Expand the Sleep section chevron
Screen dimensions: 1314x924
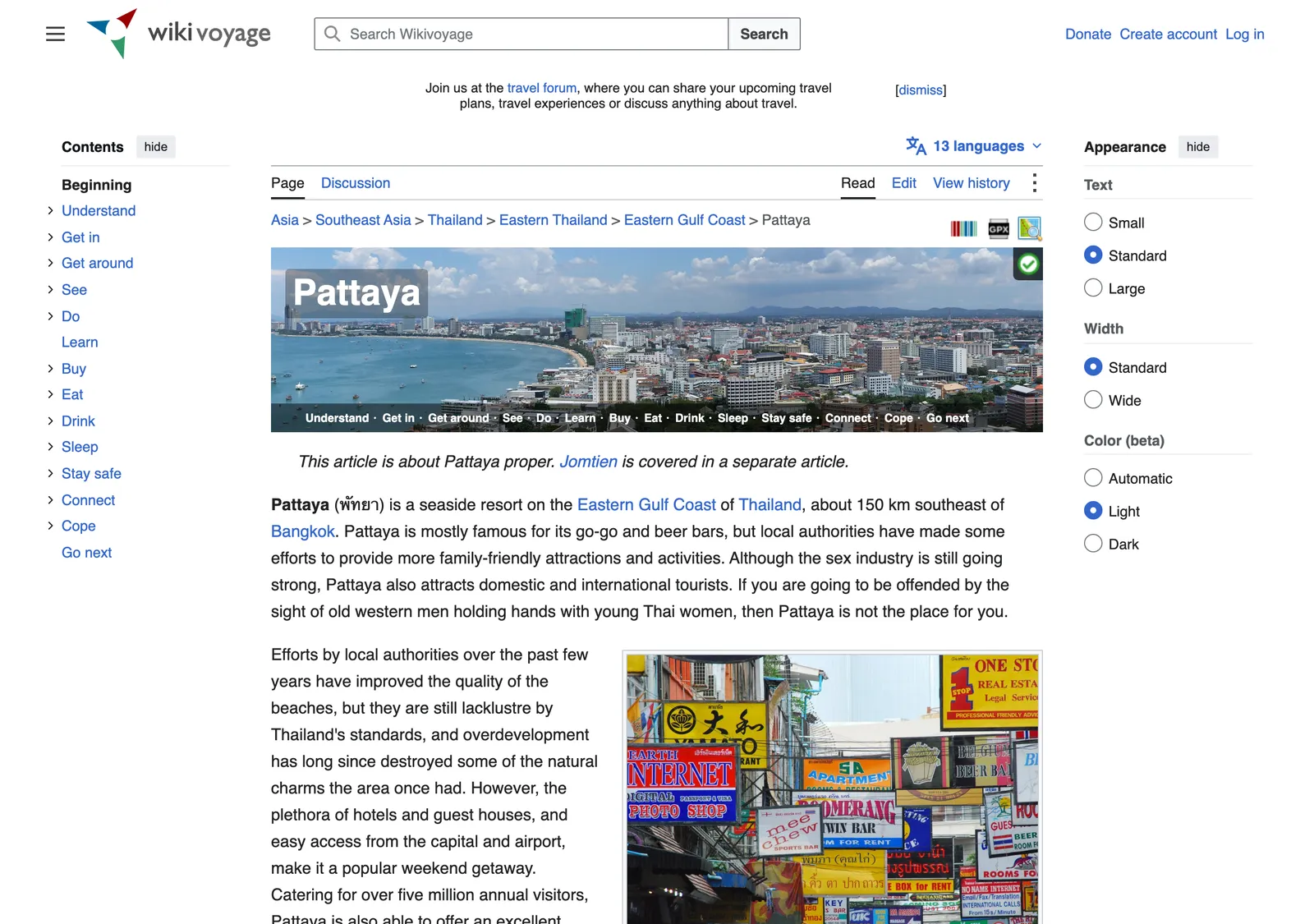point(50,447)
